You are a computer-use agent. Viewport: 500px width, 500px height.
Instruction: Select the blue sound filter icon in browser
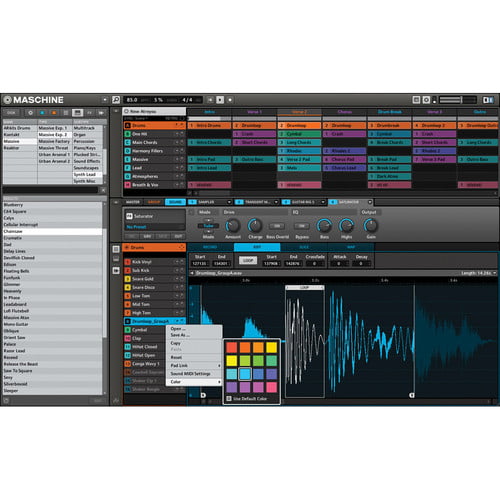click(42, 113)
